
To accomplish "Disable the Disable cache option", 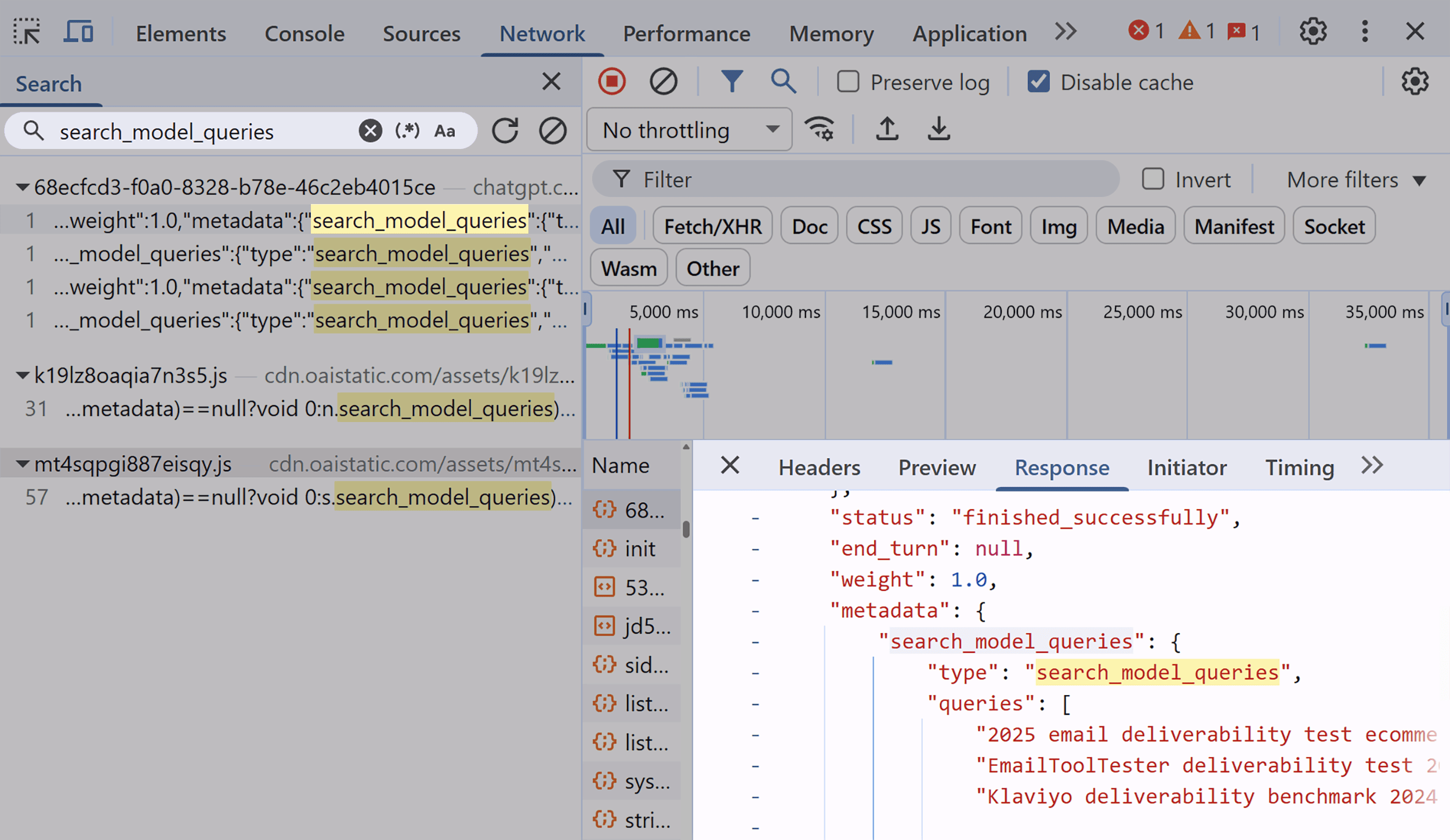I will (1039, 82).
